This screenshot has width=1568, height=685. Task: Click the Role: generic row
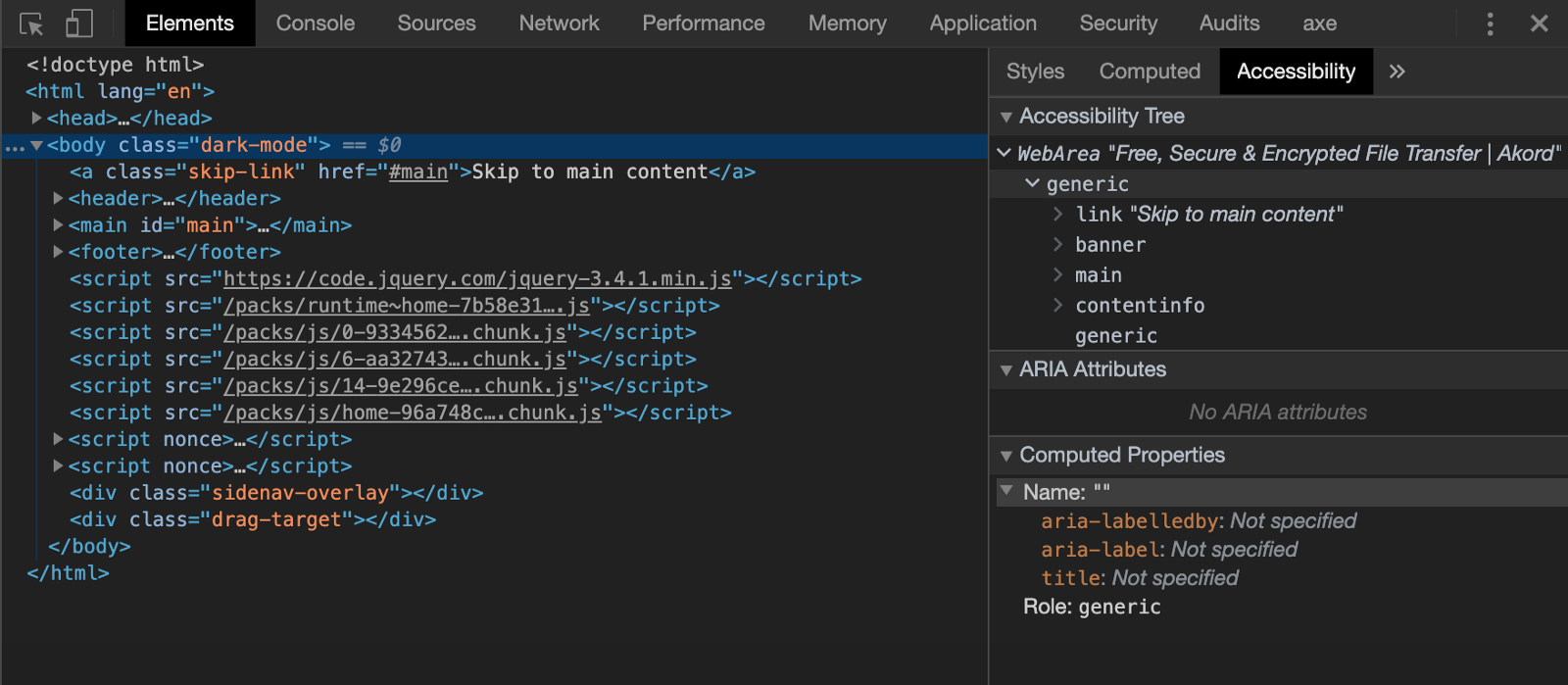(1092, 607)
